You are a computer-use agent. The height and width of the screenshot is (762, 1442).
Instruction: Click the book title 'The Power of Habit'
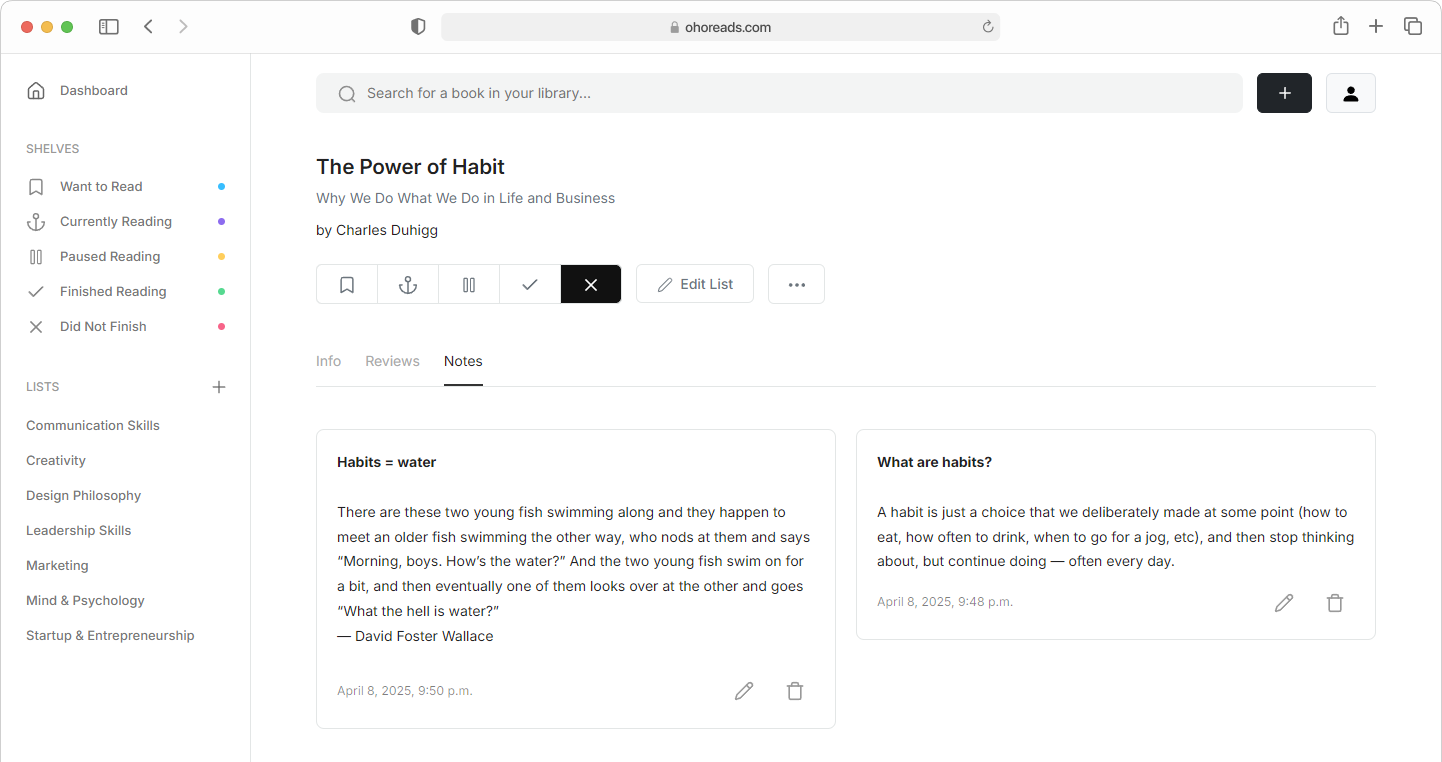(x=410, y=167)
